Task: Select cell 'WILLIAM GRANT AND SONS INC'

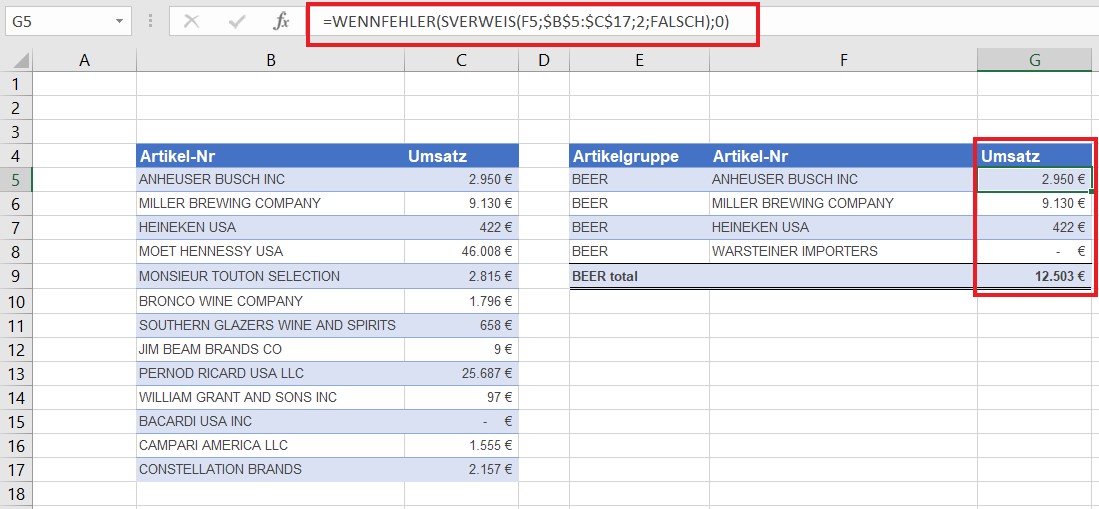Action: pyautogui.click(x=271, y=398)
